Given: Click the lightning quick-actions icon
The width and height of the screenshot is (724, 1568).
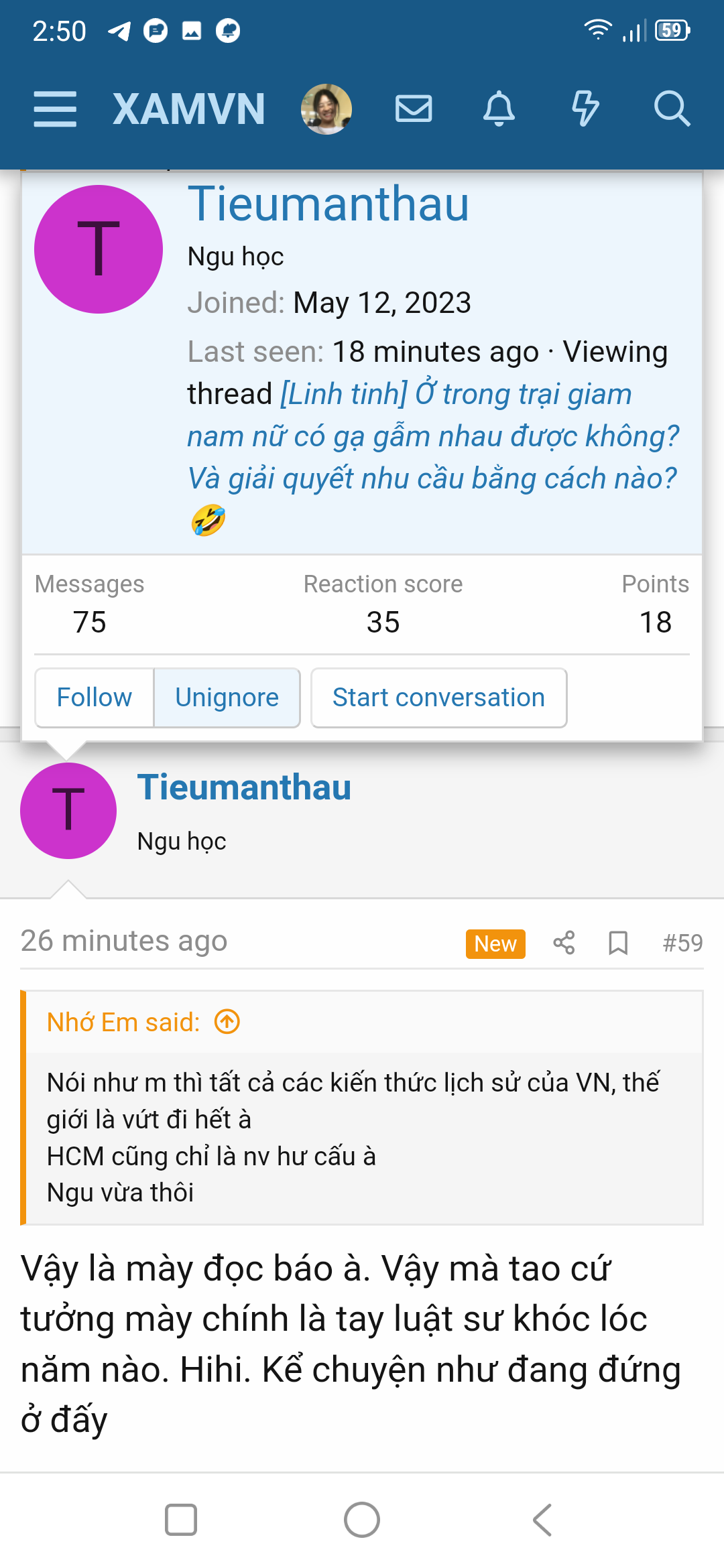Looking at the screenshot, I should pos(585,109).
